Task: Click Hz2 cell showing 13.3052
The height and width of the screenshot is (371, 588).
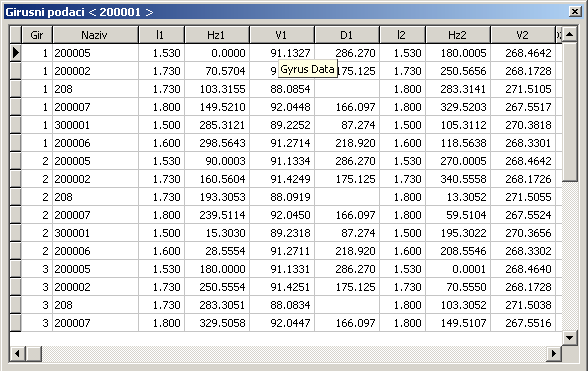Action: (458, 197)
